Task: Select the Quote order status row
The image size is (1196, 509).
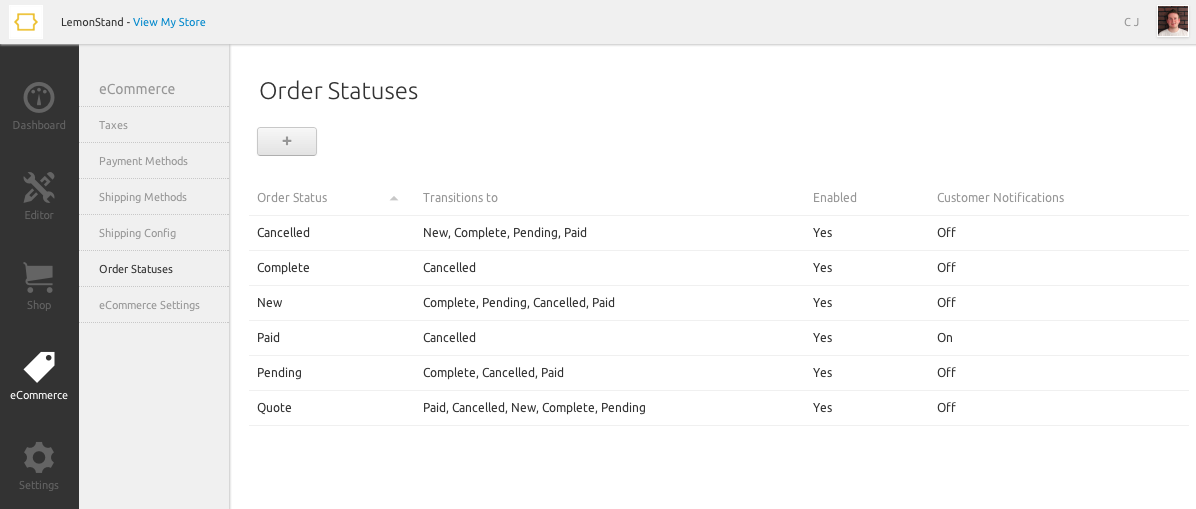Action: 274,408
